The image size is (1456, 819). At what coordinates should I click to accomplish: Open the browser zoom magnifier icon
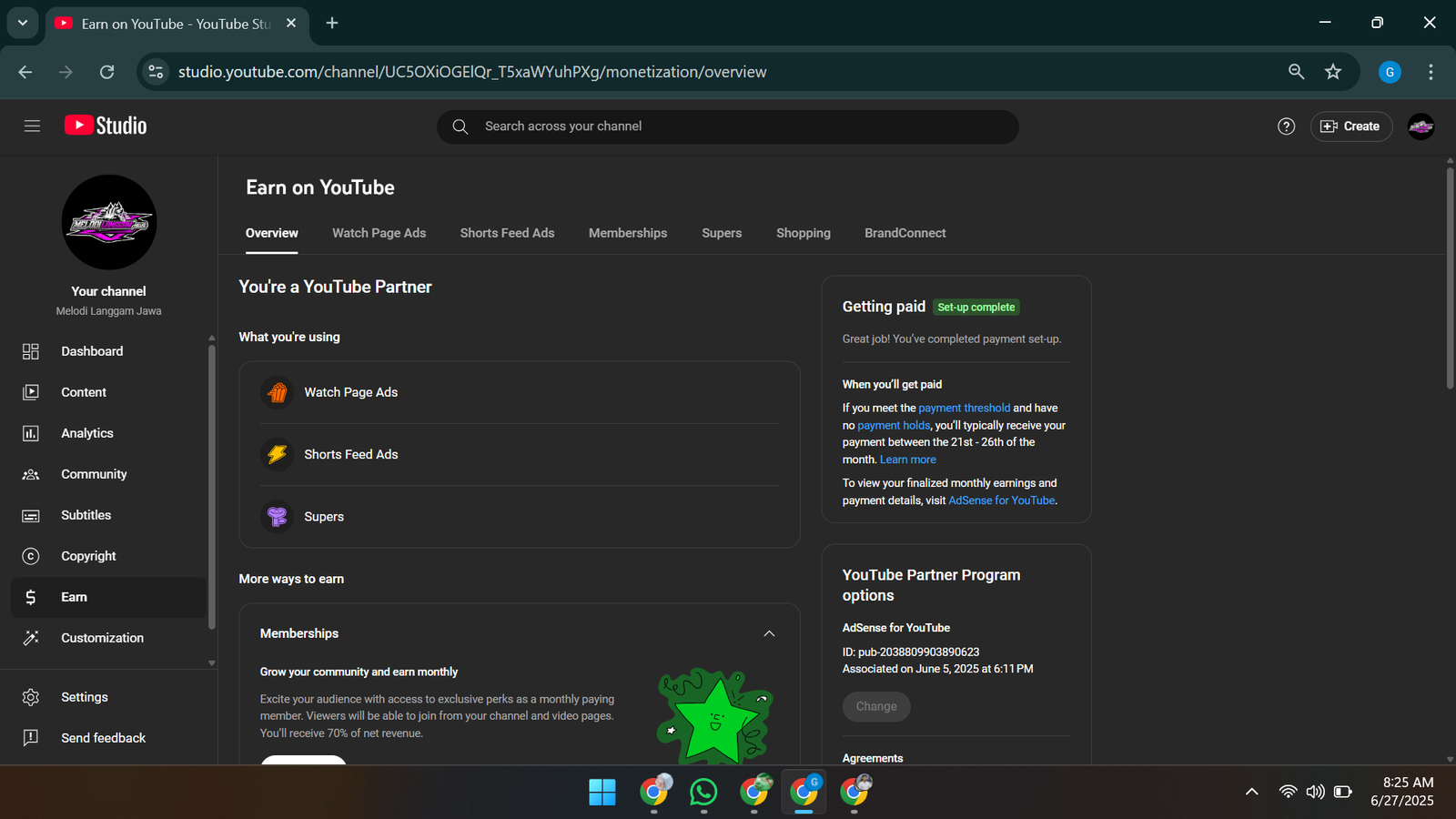1296,72
